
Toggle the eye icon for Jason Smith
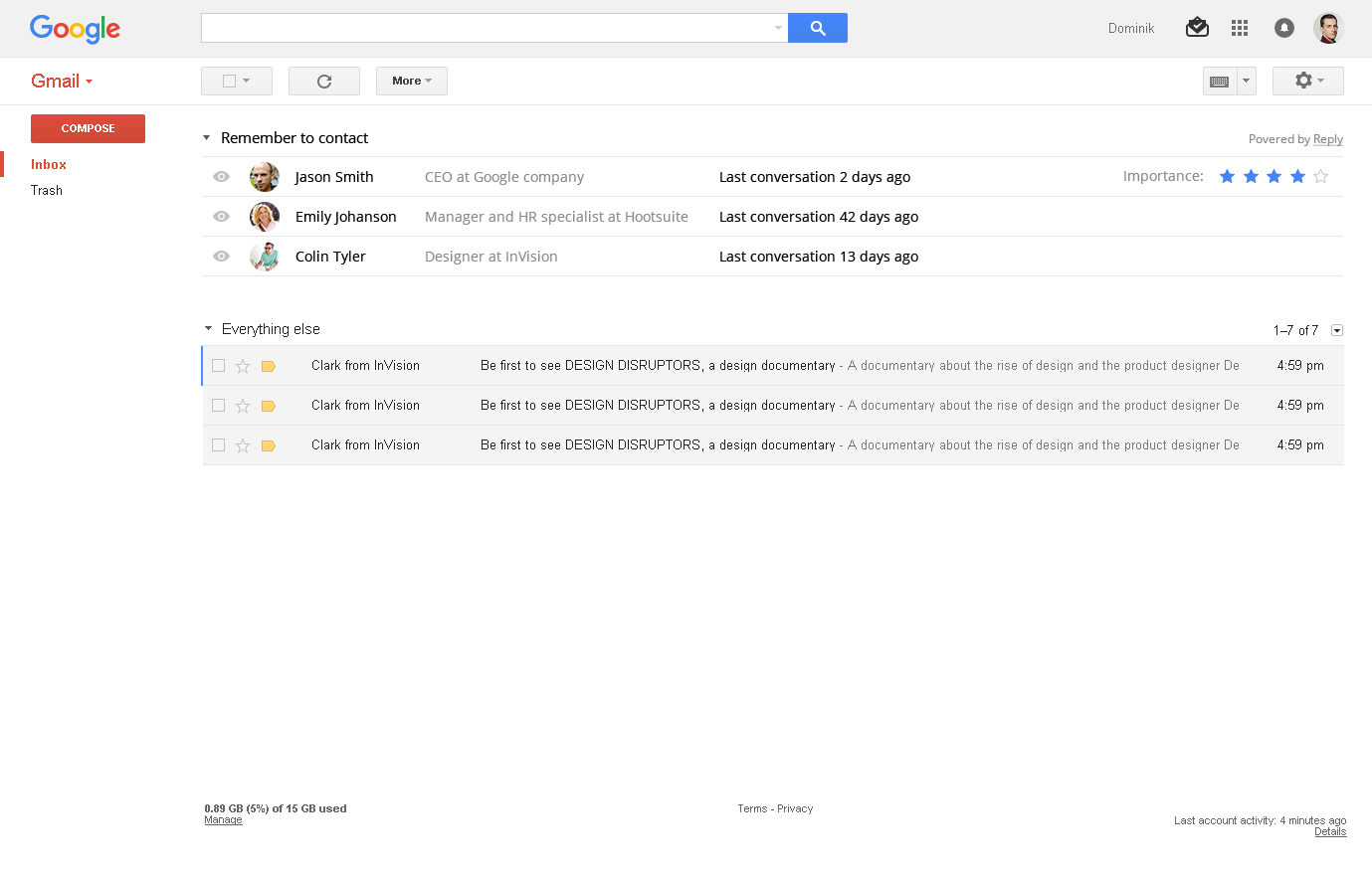222,177
